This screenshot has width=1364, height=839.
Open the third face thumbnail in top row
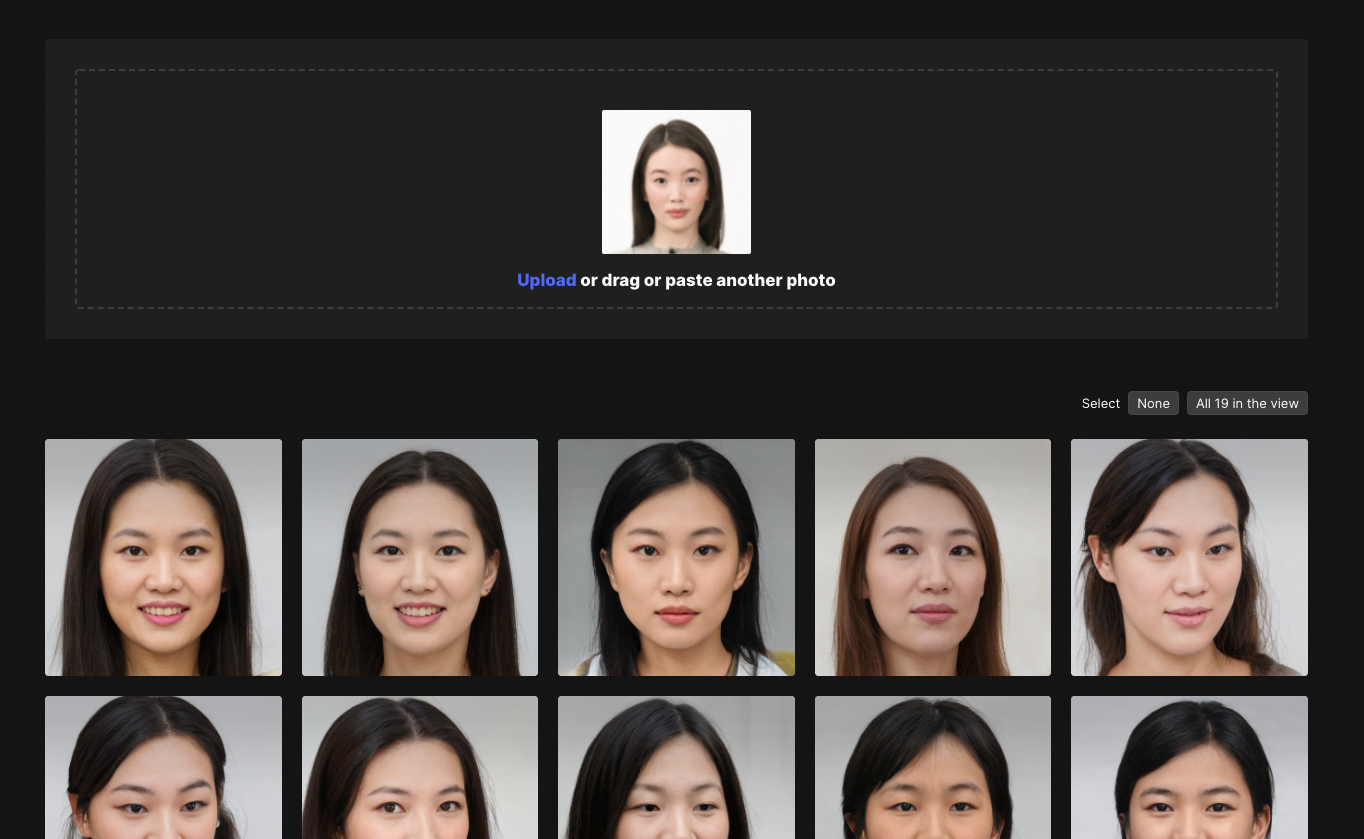coord(676,557)
